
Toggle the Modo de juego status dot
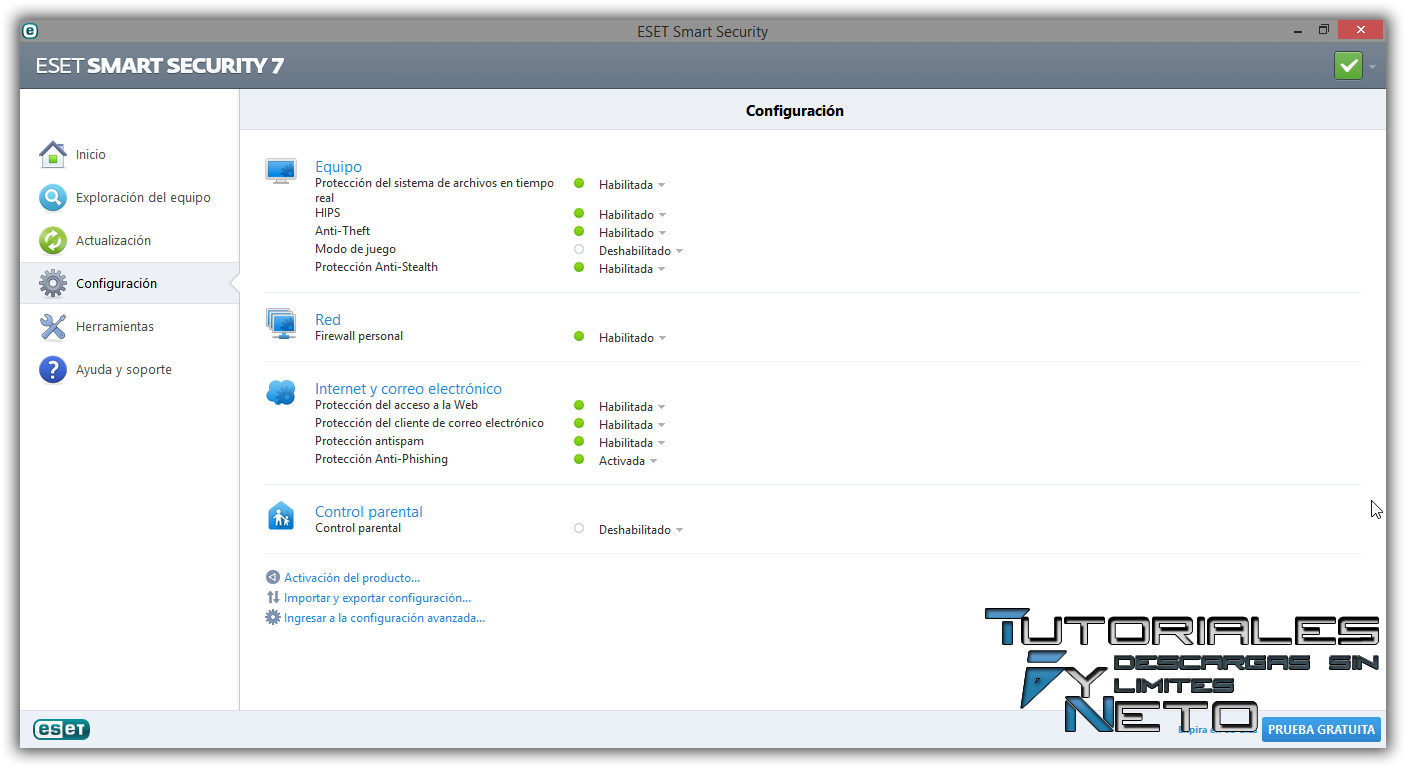[579, 249]
